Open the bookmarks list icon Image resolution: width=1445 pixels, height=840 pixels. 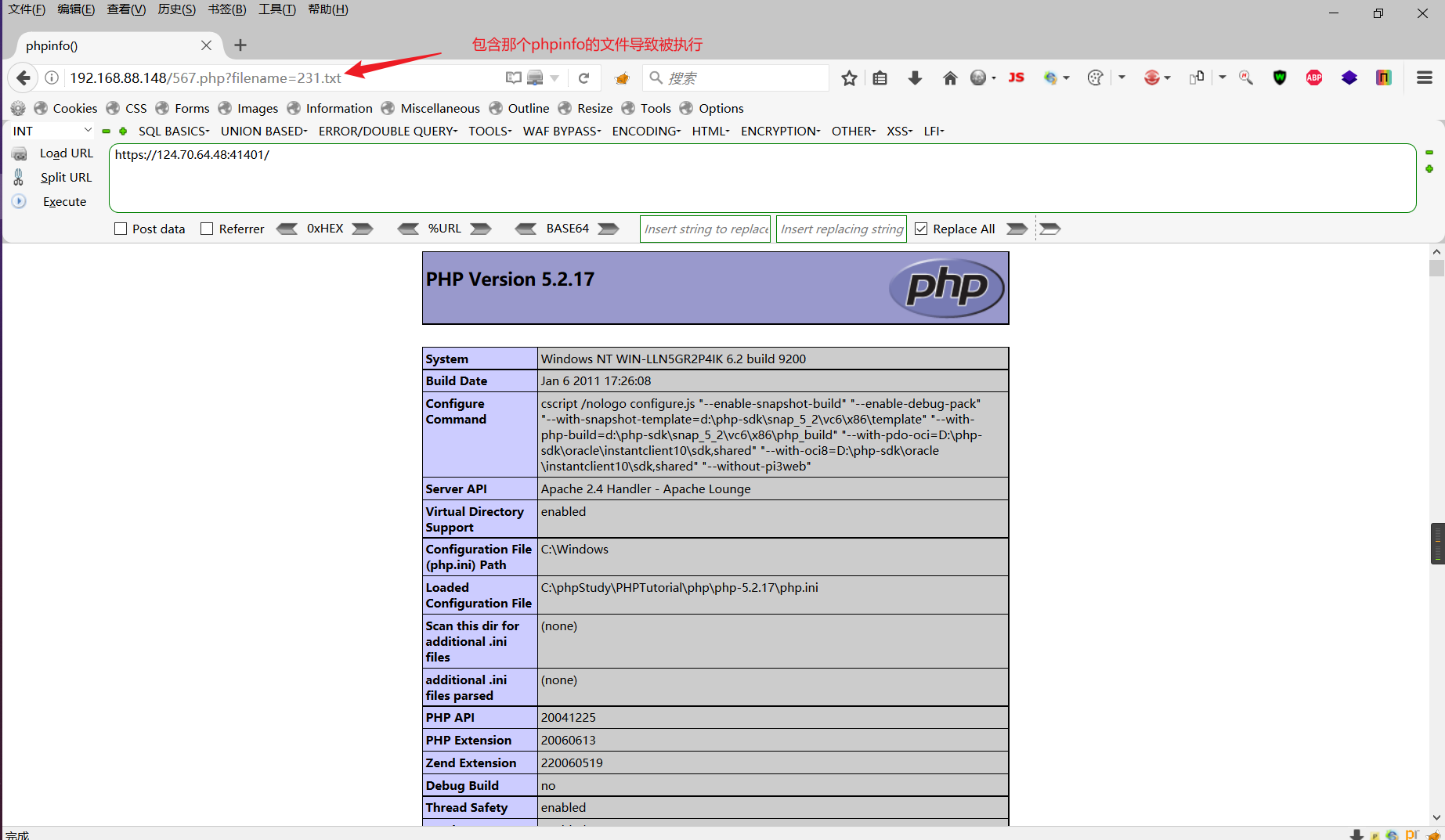click(880, 78)
